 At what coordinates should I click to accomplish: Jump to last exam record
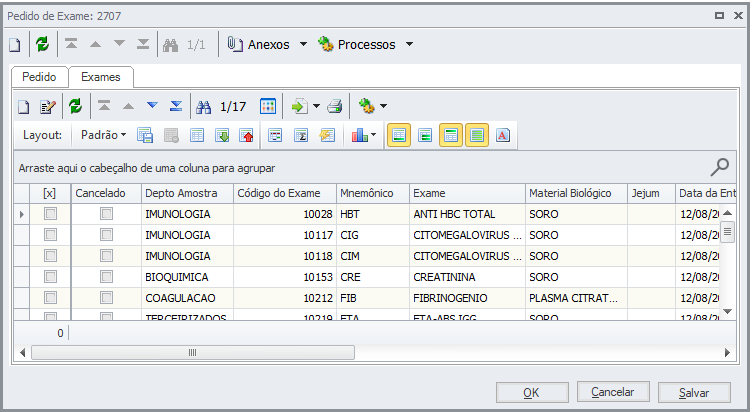(x=176, y=106)
